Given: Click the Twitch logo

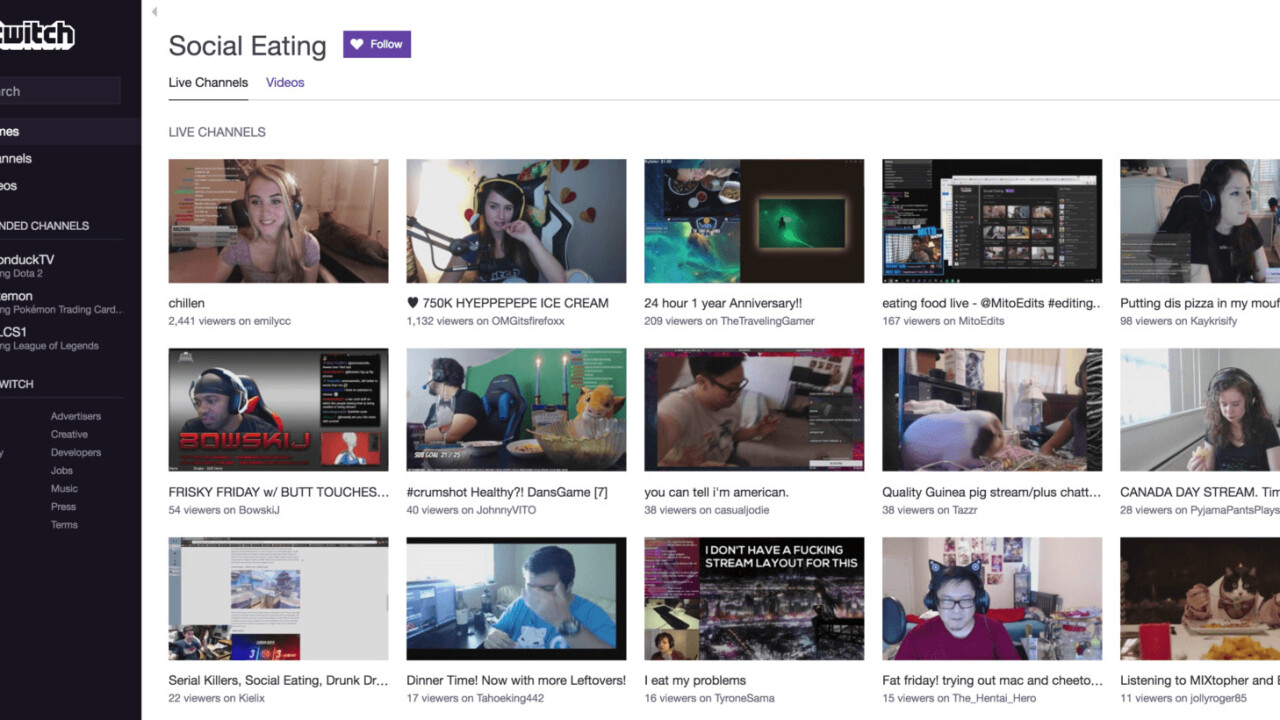Looking at the screenshot, I should click(37, 35).
